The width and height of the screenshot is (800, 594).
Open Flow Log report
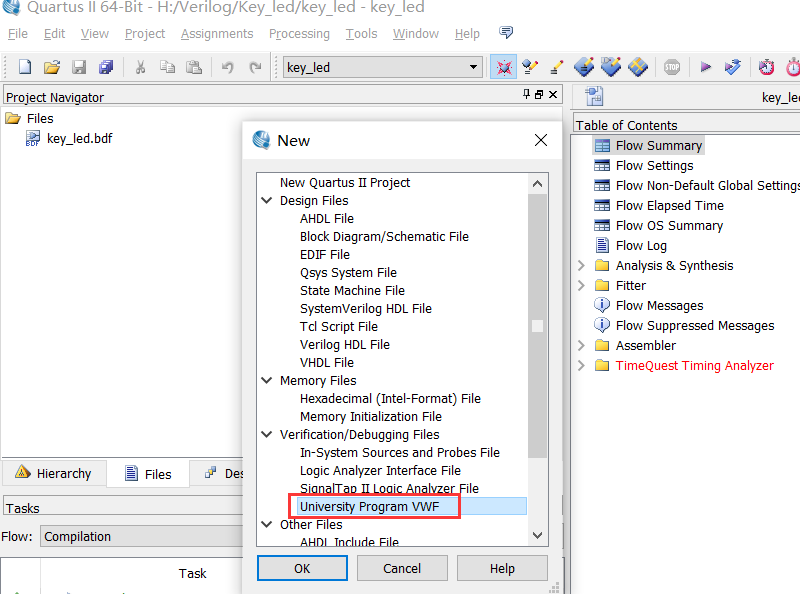tap(641, 245)
